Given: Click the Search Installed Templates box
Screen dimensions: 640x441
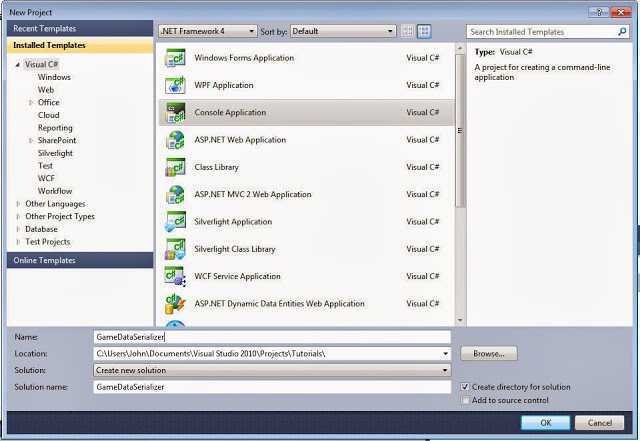Looking at the screenshot, I should (542, 31).
